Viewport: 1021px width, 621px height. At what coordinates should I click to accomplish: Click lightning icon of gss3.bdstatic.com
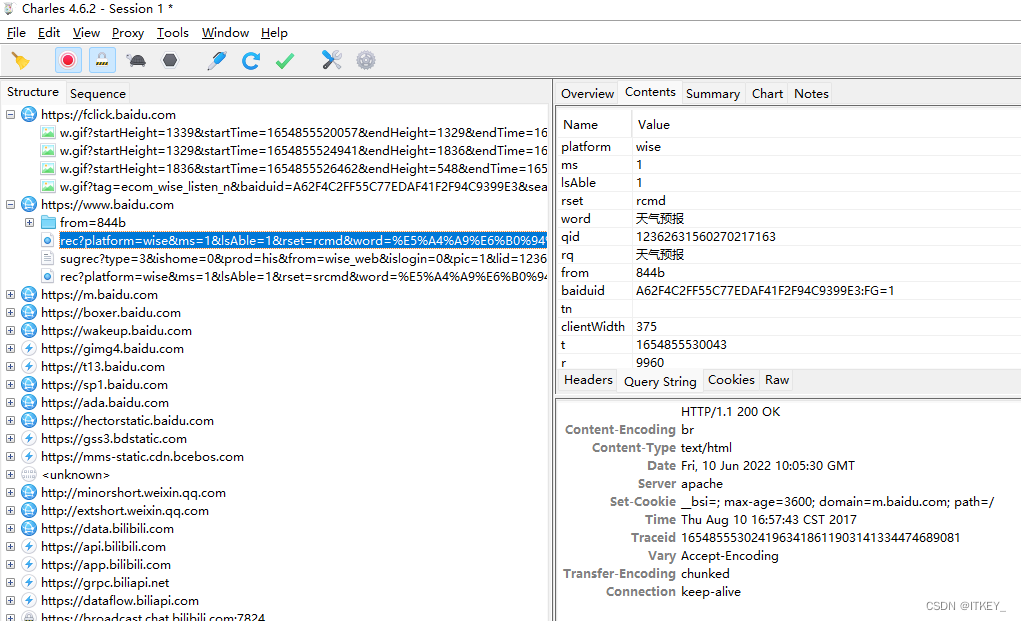click(29, 439)
